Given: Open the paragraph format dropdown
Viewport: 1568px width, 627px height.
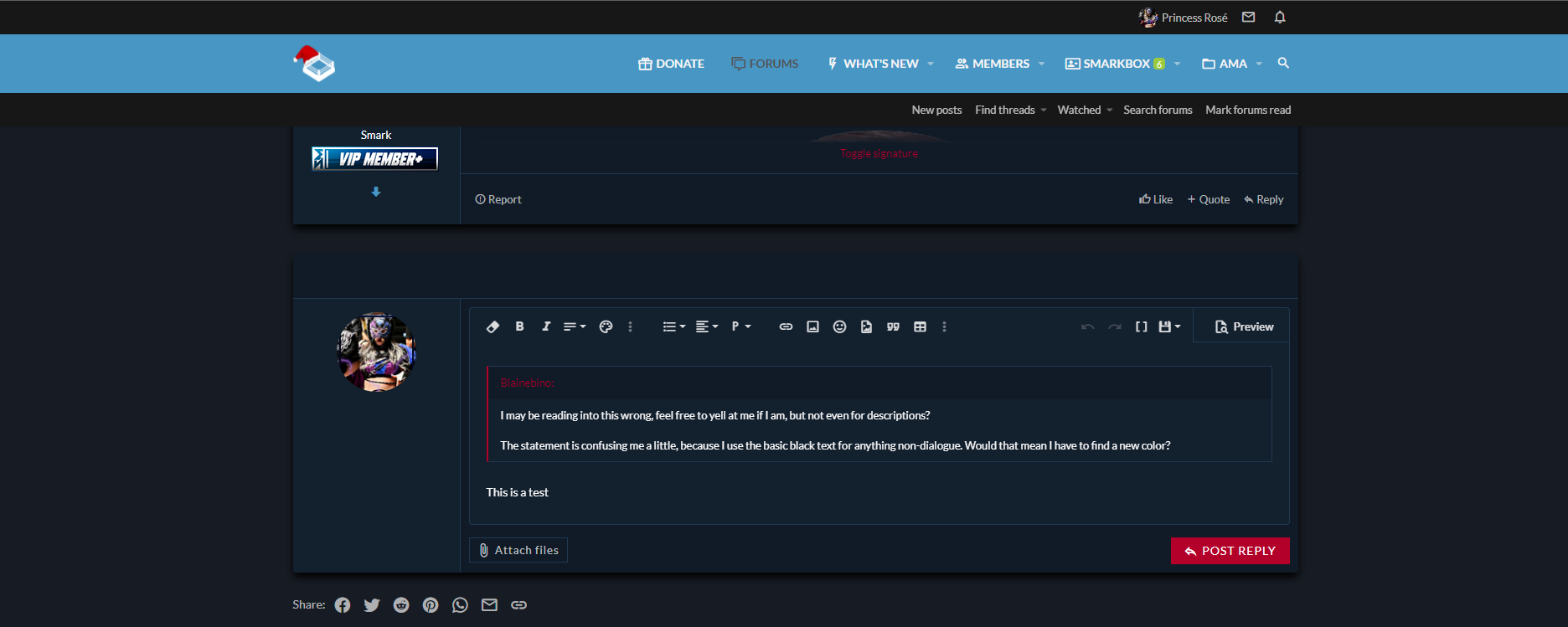Looking at the screenshot, I should click(x=740, y=326).
